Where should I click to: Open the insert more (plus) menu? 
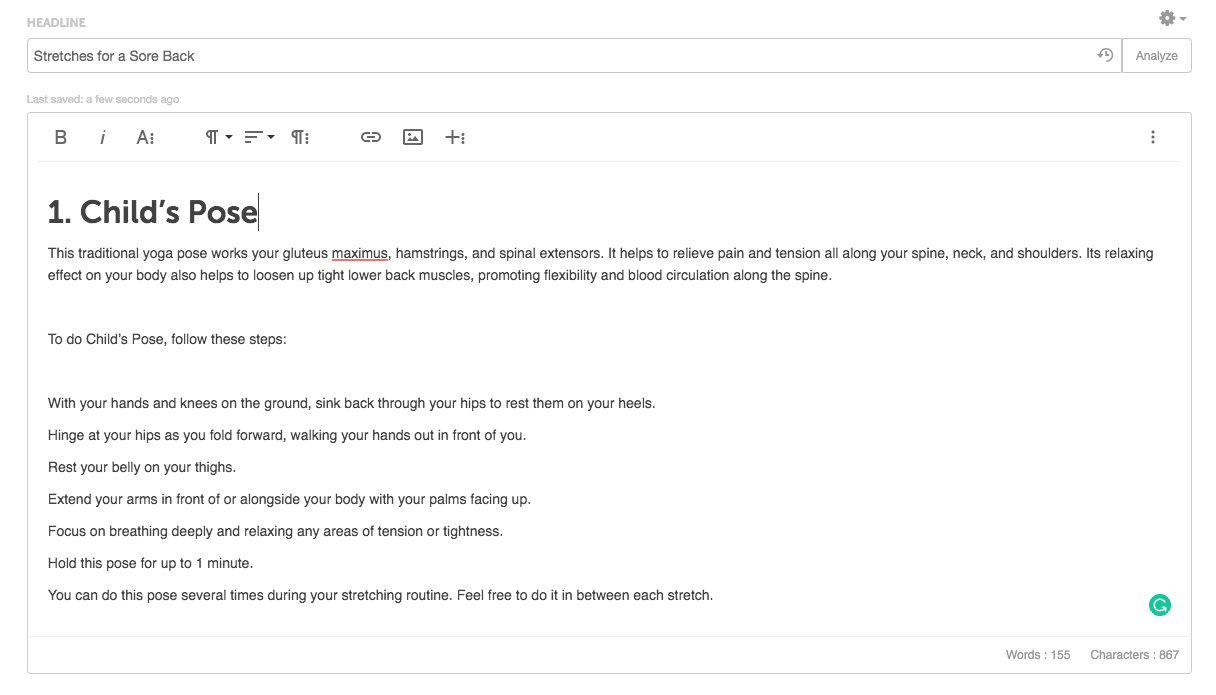coord(455,137)
